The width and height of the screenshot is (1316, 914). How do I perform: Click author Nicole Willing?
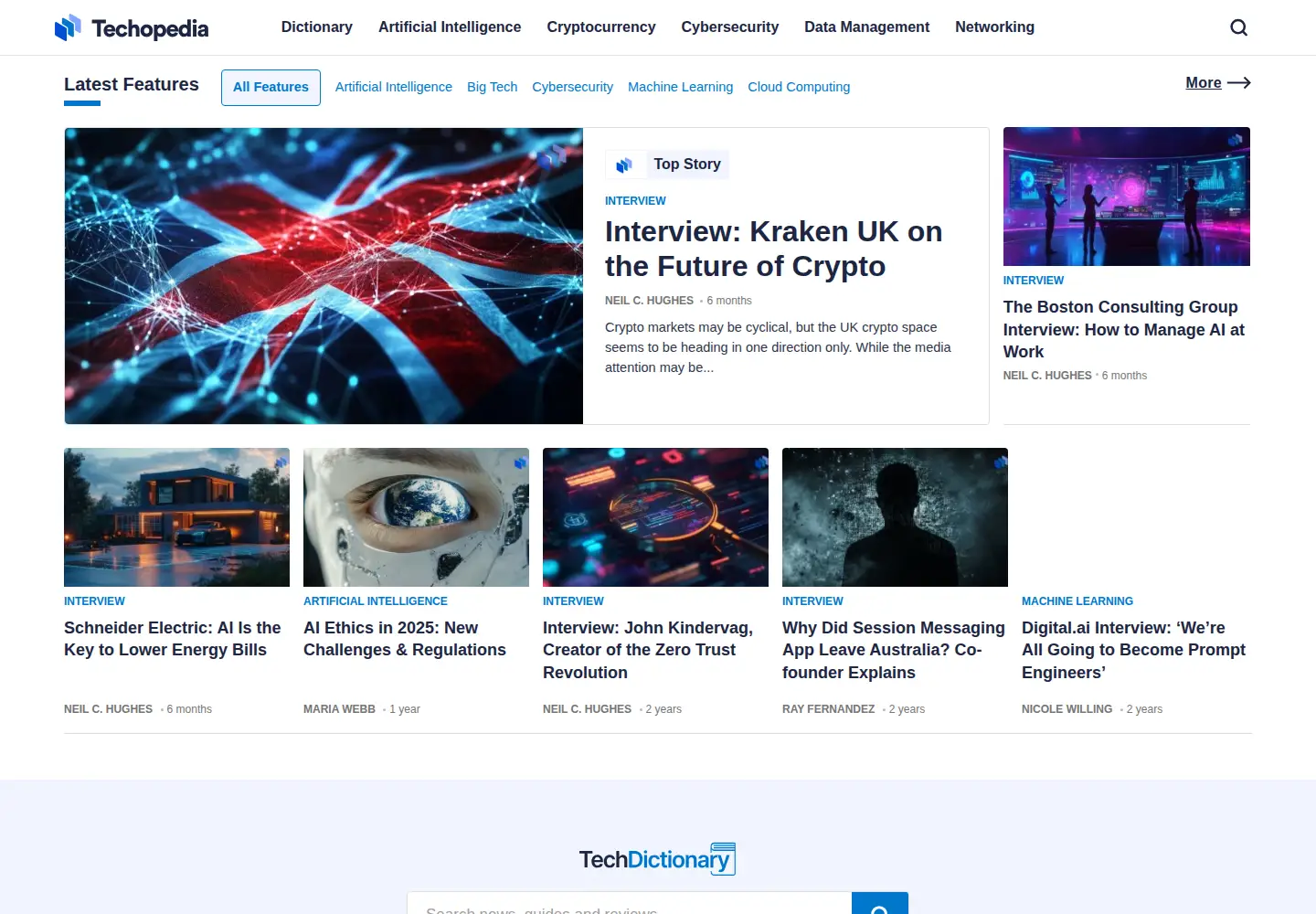coord(1067,709)
